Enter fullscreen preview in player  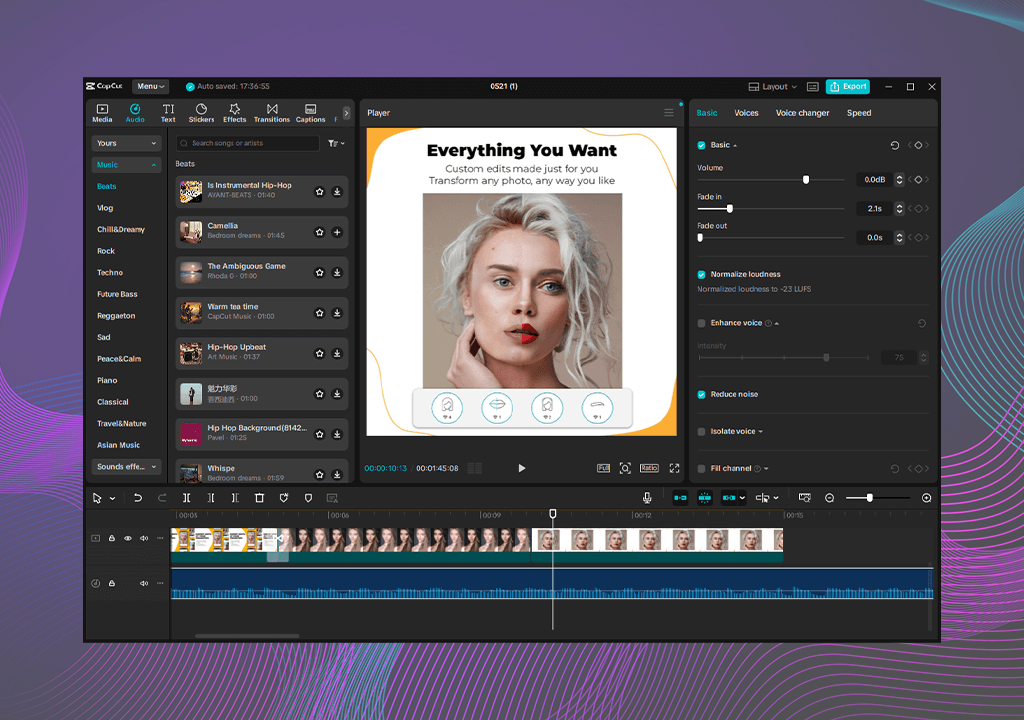coord(674,468)
